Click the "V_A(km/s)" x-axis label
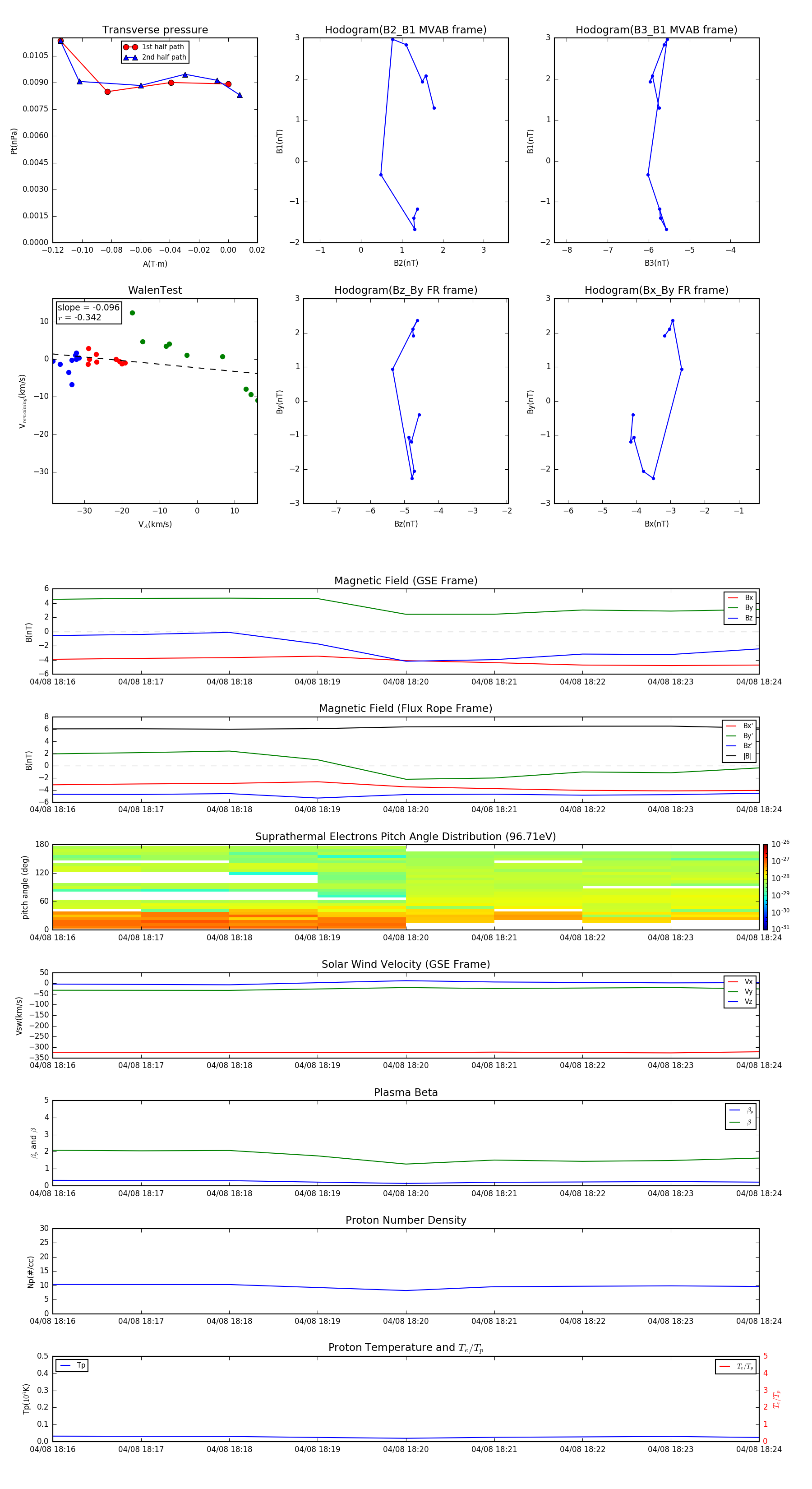Screen dimensions: 812x1489 tap(155, 524)
